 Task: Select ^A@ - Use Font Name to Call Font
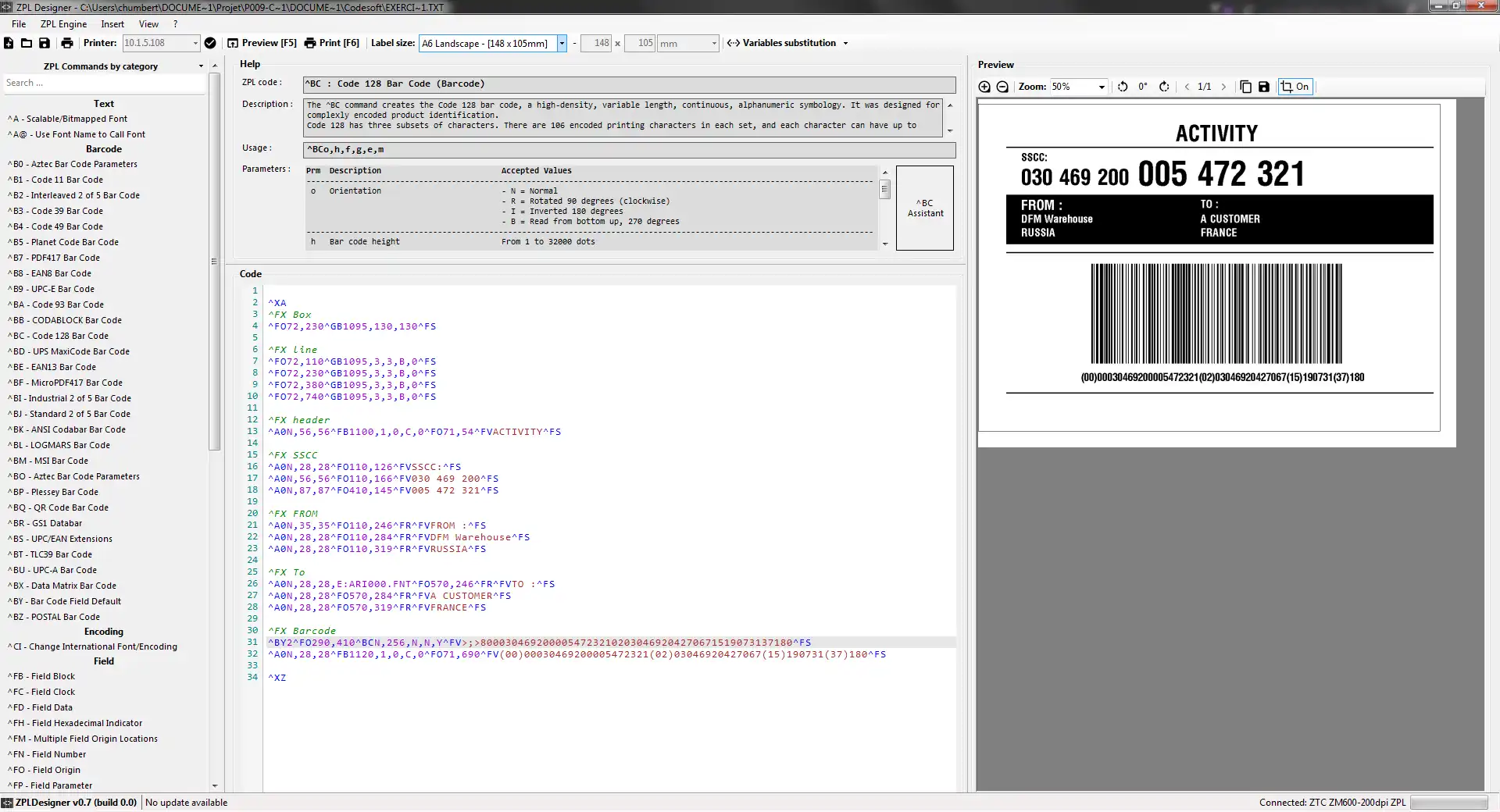77,134
